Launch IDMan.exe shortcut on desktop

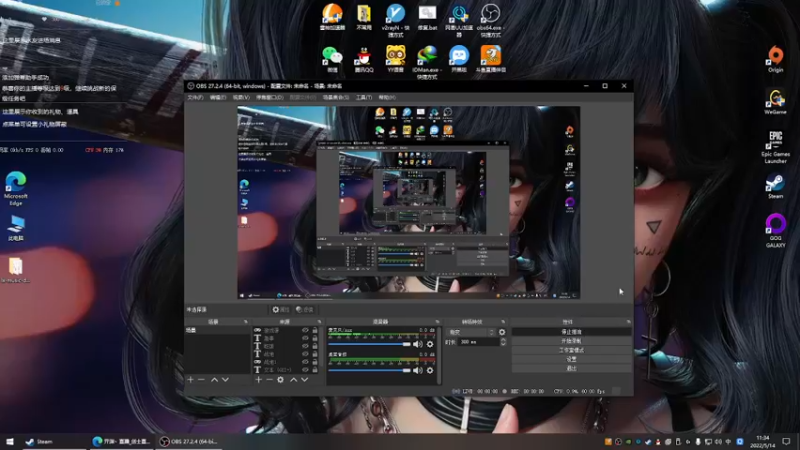pyautogui.click(x=427, y=62)
